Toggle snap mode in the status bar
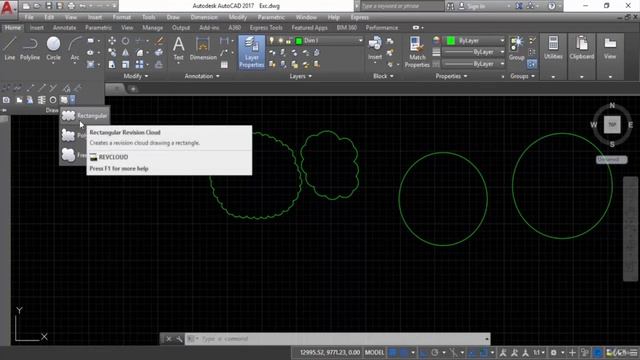The height and width of the screenshot is (360, 640). coord(404,352)
